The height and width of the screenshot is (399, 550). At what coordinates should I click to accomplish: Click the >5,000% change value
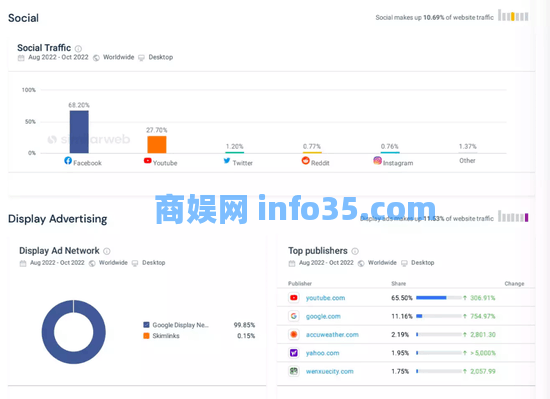click(483, 353)
